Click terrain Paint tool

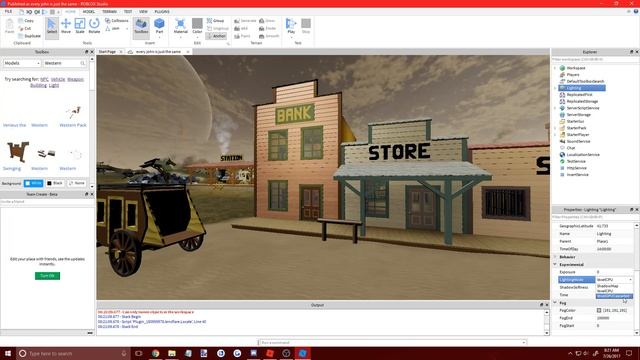pos(242,36)
